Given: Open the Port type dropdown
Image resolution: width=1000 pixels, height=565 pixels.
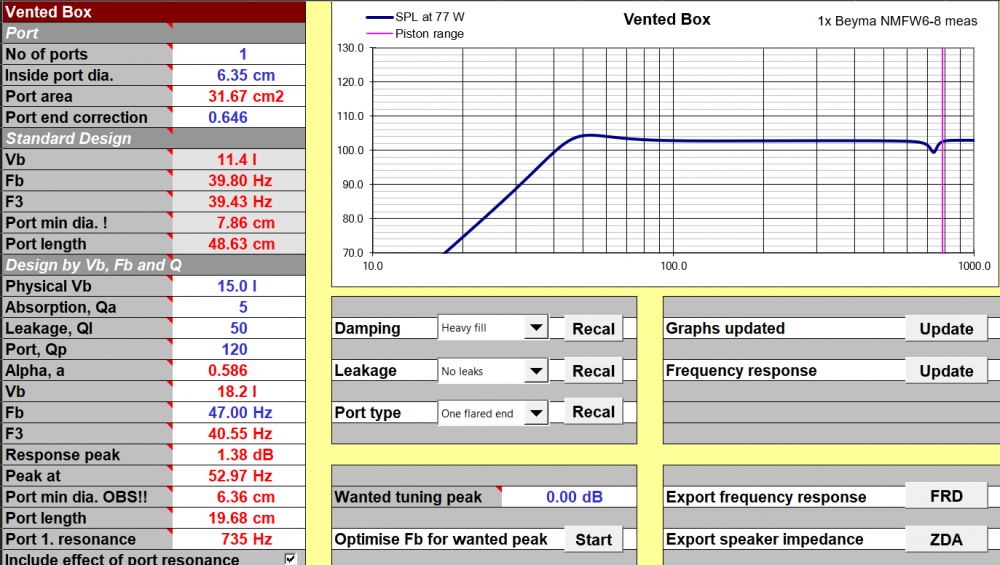Looking at the screenshot, I should tap(536, 413).
